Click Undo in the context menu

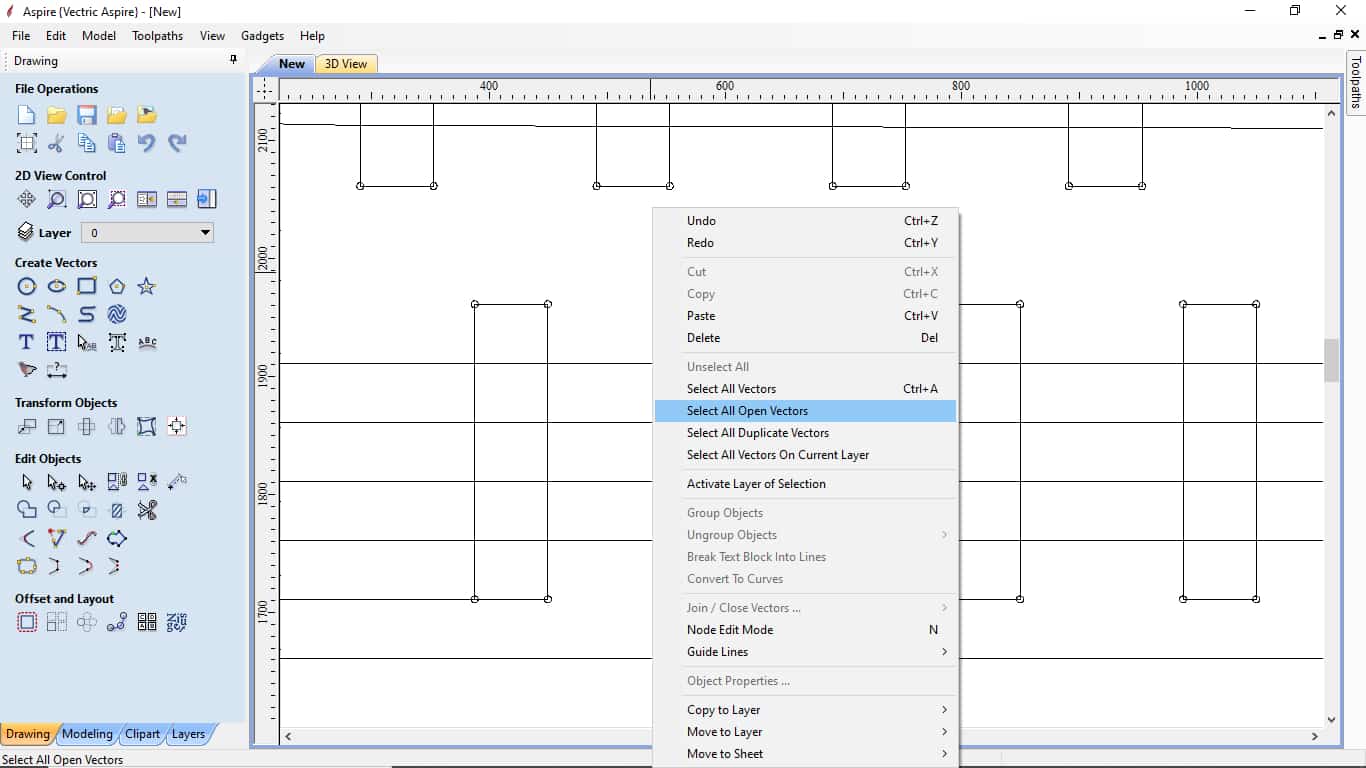(x=805, y=221)
